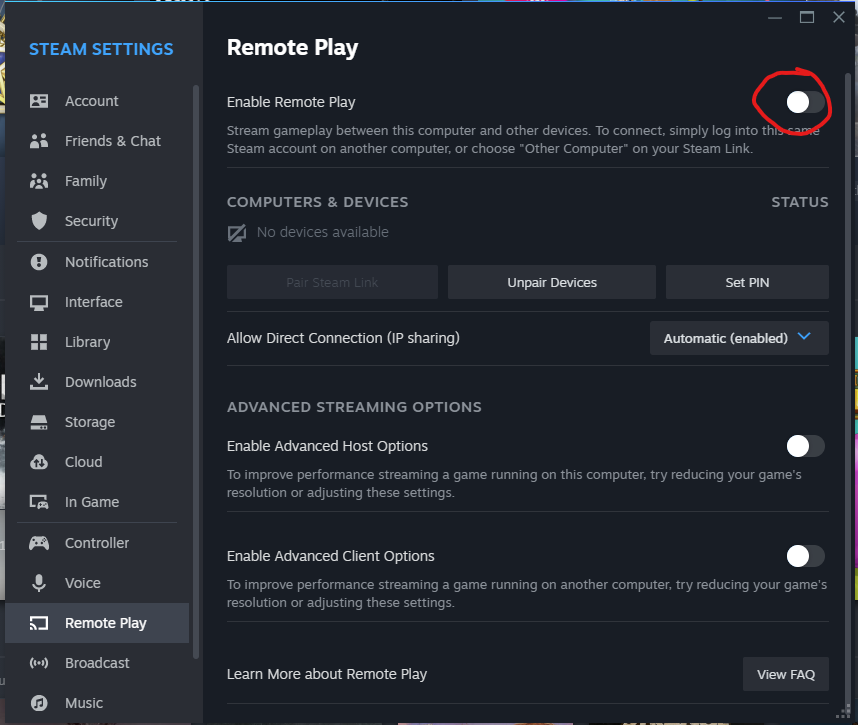Toggle Enable Advanced Host Options switch
The height and width of the screenshot is (725, 858).
[x=805, y=446]
